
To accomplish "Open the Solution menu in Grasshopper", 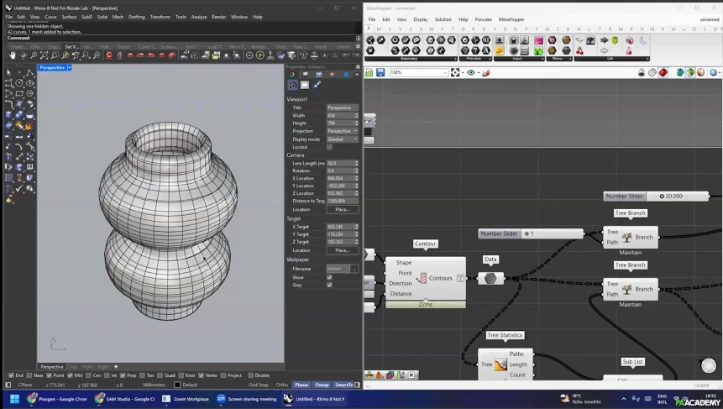I will (443, 19).
